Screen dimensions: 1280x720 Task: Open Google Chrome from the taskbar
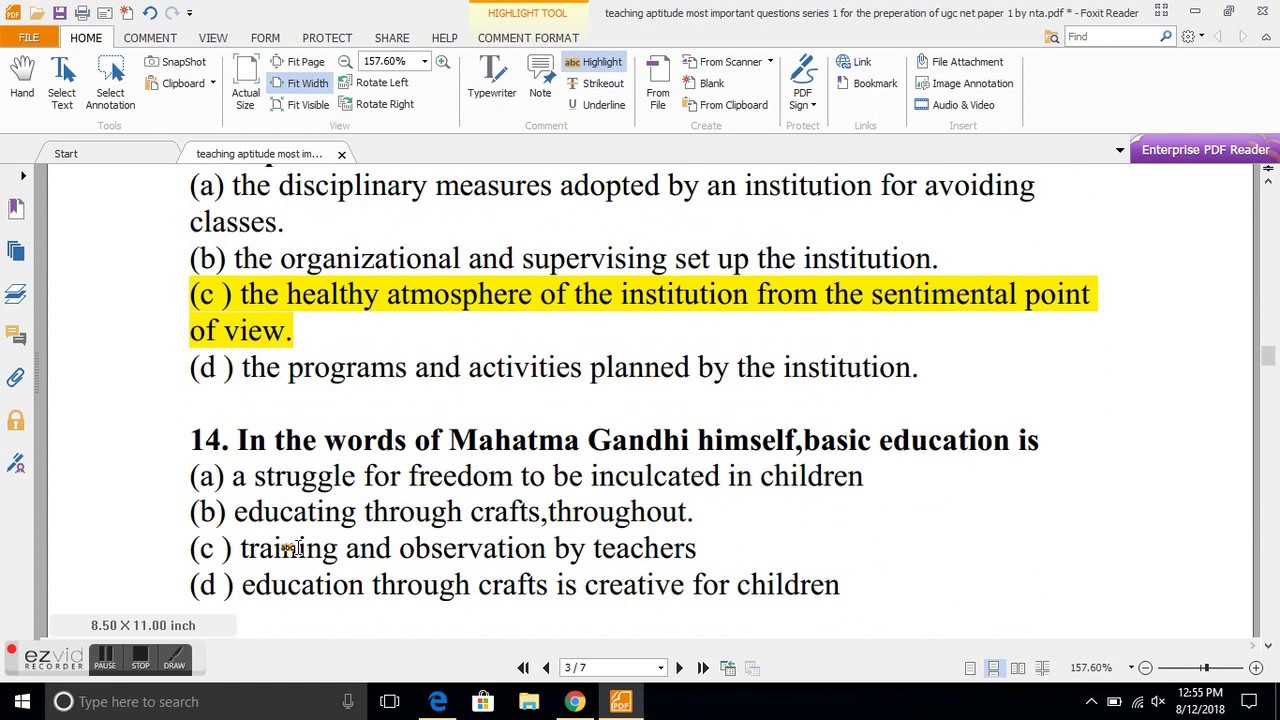pos(574,702)
